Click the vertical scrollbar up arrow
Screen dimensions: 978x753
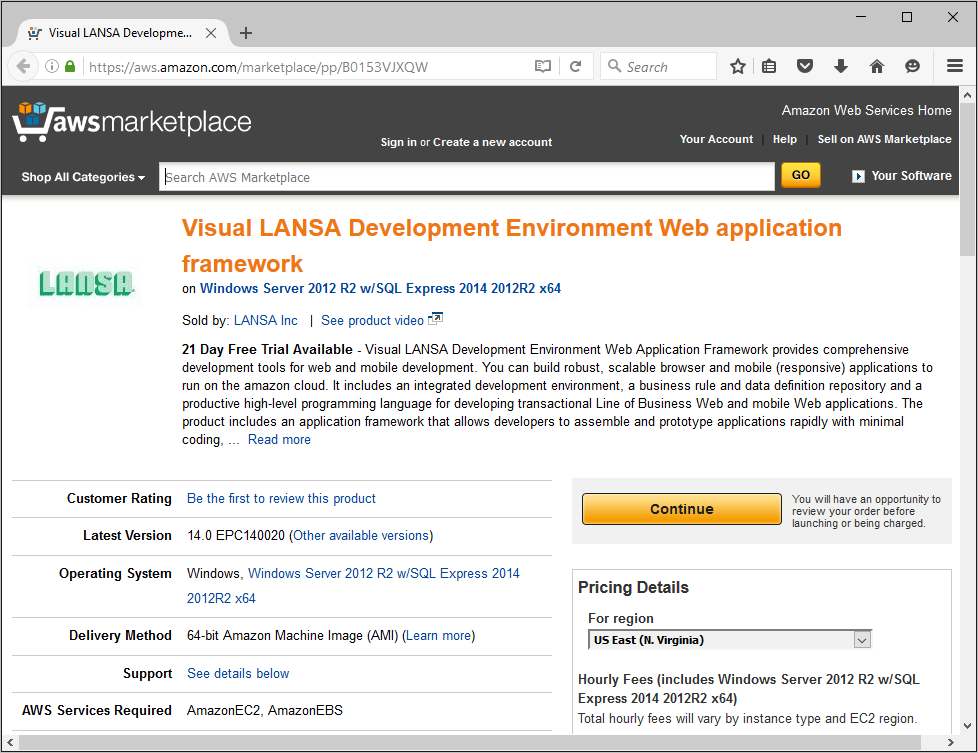click(x=967, y=95)
